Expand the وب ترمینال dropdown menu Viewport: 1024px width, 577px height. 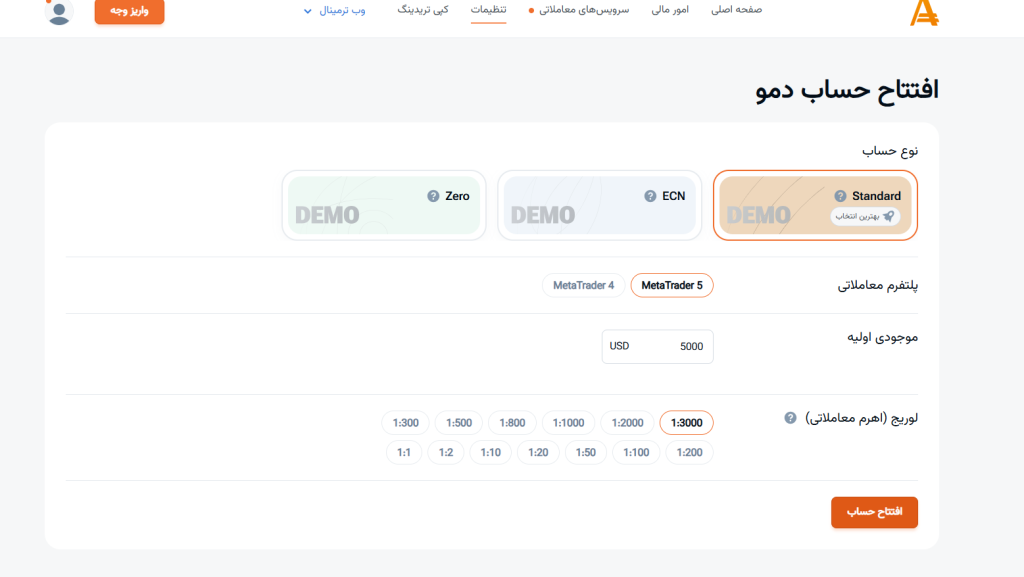(x=334, y=10)
